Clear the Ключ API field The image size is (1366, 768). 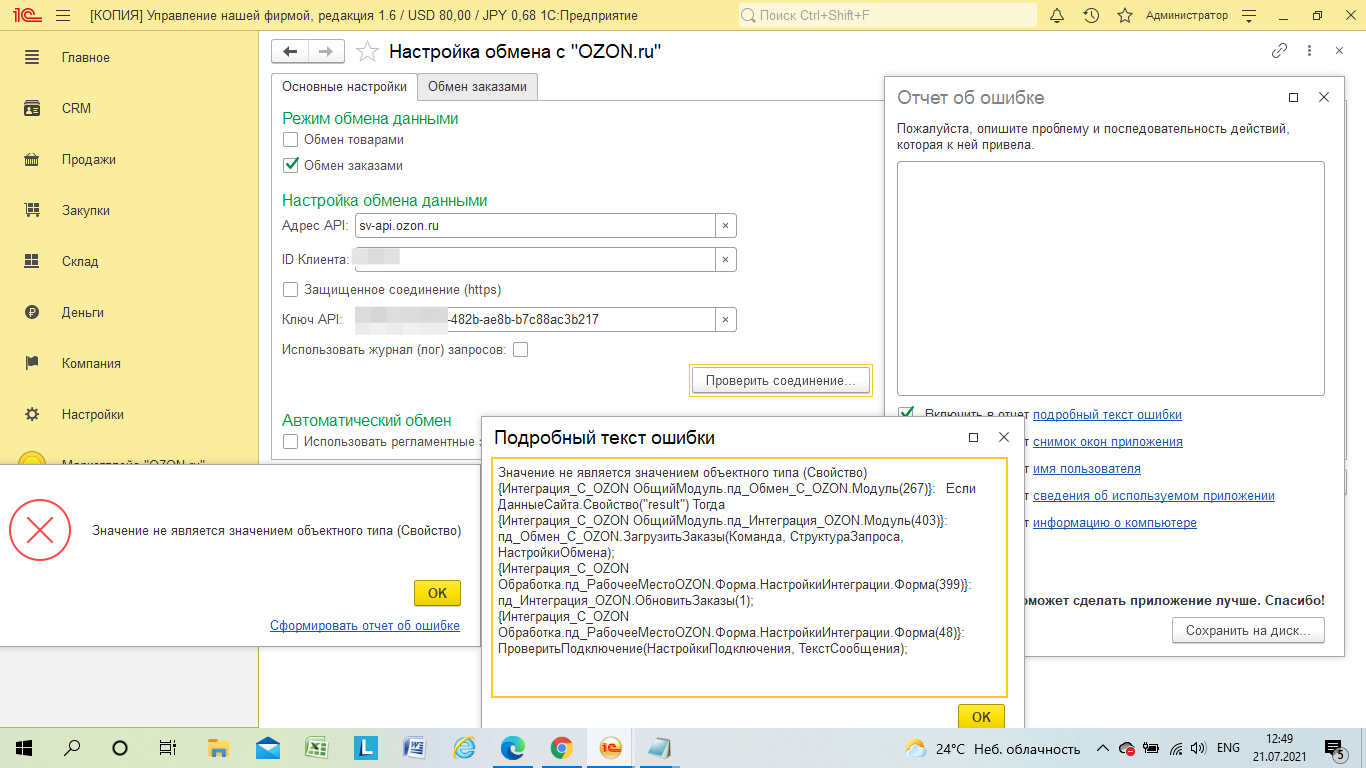[x=726, y=320]
